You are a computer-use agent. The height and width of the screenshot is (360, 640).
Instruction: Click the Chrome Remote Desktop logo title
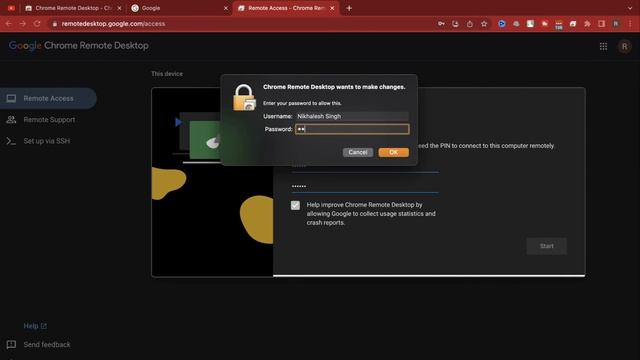[79, 46]
